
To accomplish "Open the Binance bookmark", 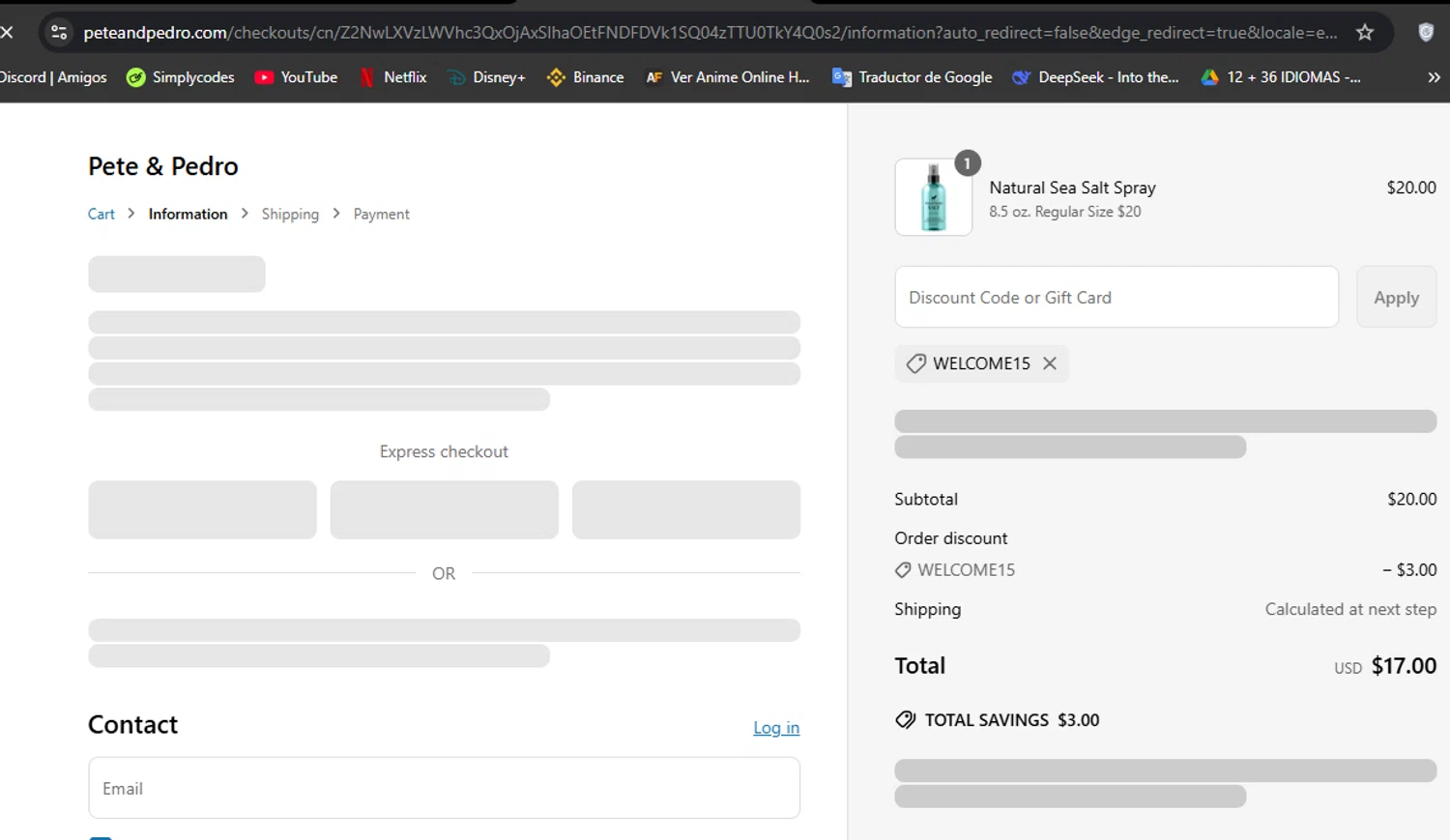I will [x=585, y=77].
